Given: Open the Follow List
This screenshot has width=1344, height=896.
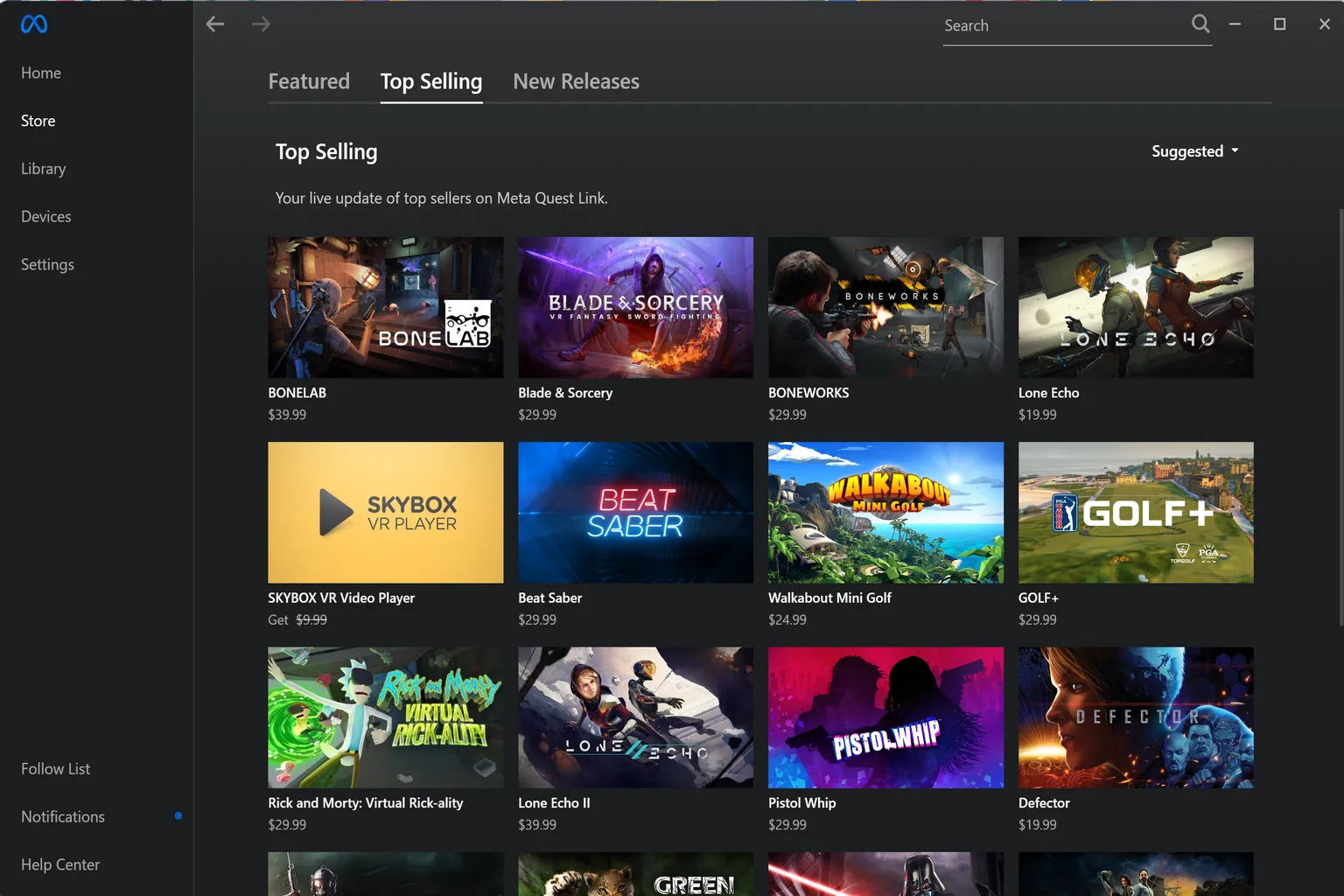Looking at the screenshot, I should click(x=56, y=768).
